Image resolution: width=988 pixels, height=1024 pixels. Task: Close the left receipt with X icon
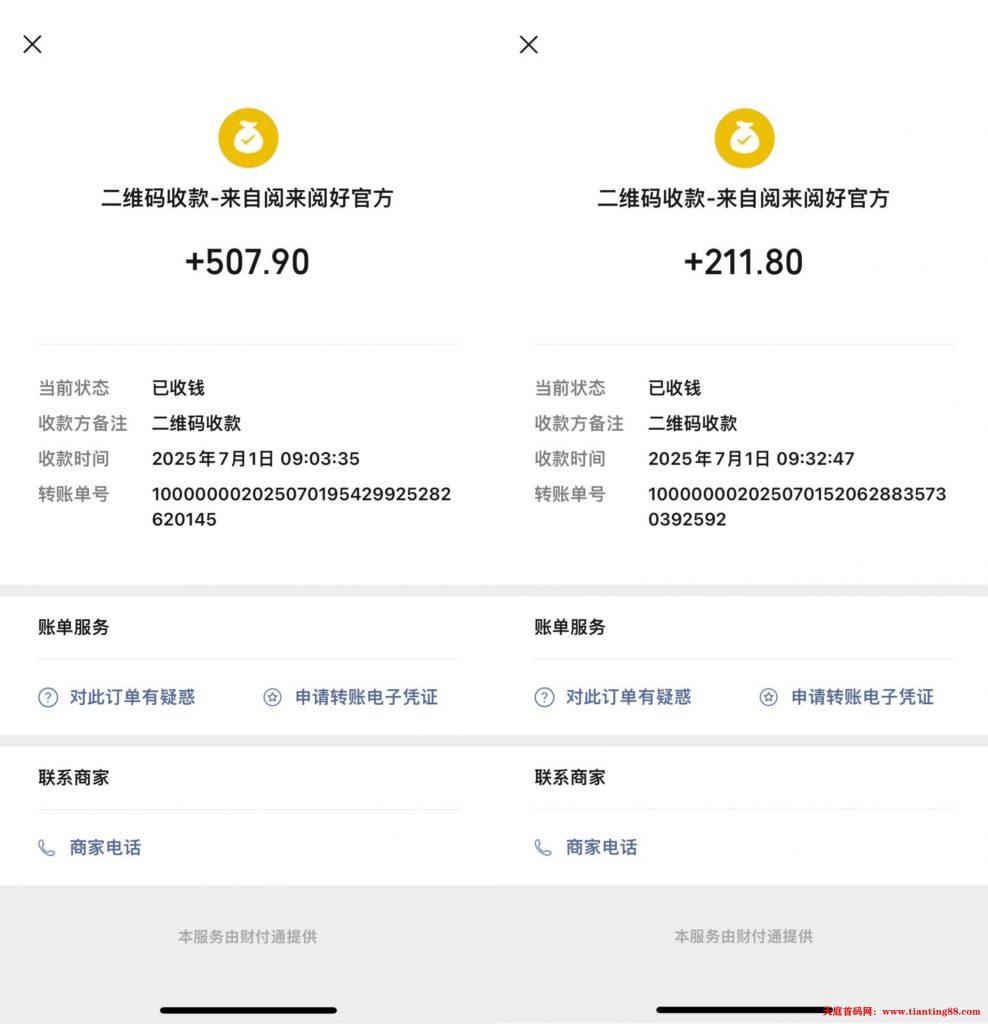coord(33,44)
